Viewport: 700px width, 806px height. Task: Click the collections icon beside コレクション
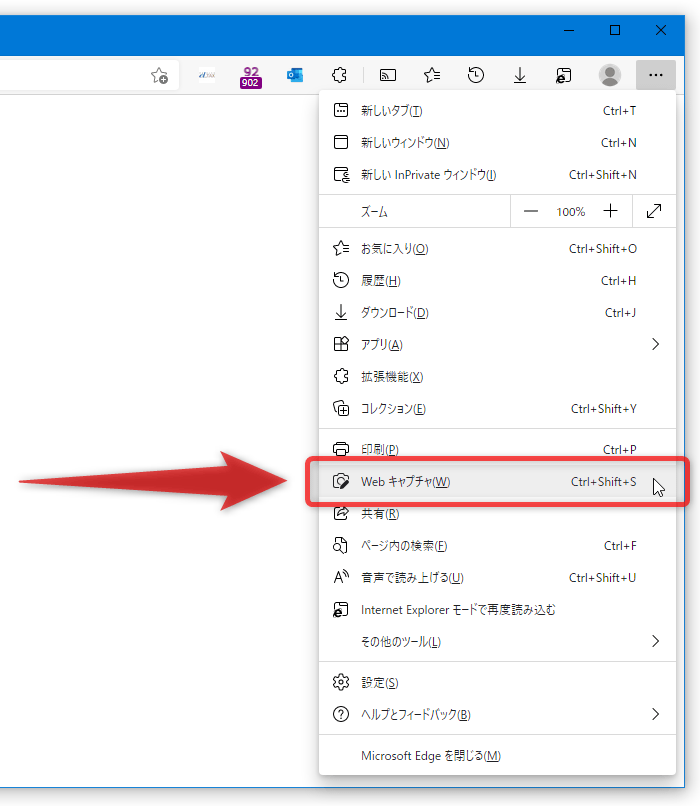pyautogui.click(x=341, y=409)
